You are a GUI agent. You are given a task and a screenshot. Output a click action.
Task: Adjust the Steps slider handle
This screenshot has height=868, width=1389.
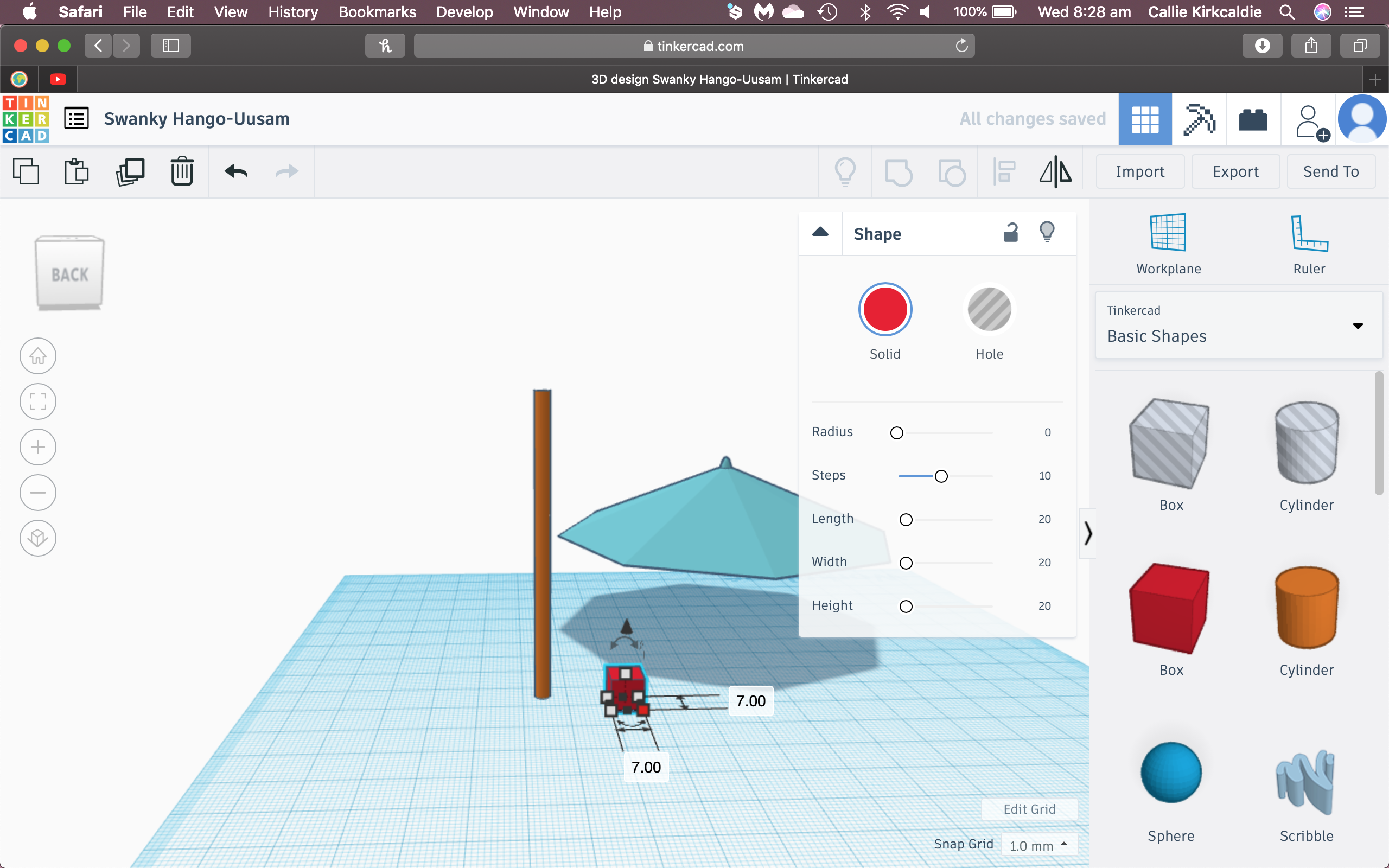coord(941,476)
